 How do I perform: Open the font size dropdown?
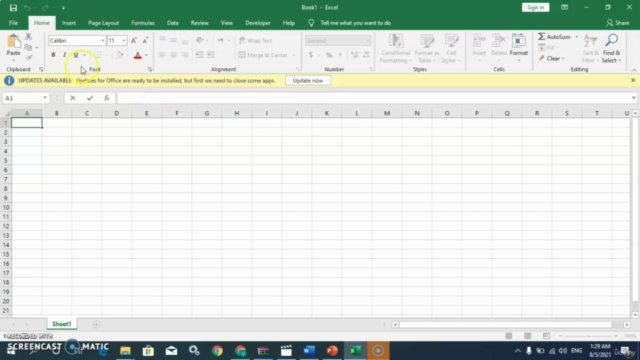pyautogui.click(x=124, y=40)
